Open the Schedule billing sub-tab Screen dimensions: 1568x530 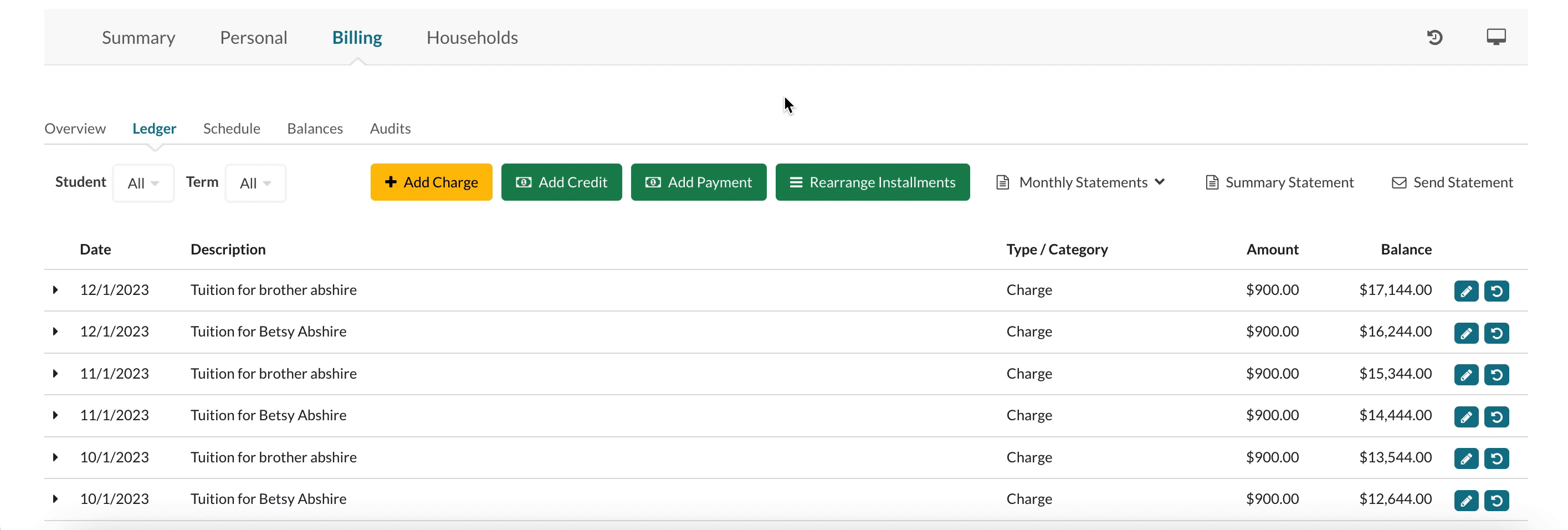pos(231,129)
